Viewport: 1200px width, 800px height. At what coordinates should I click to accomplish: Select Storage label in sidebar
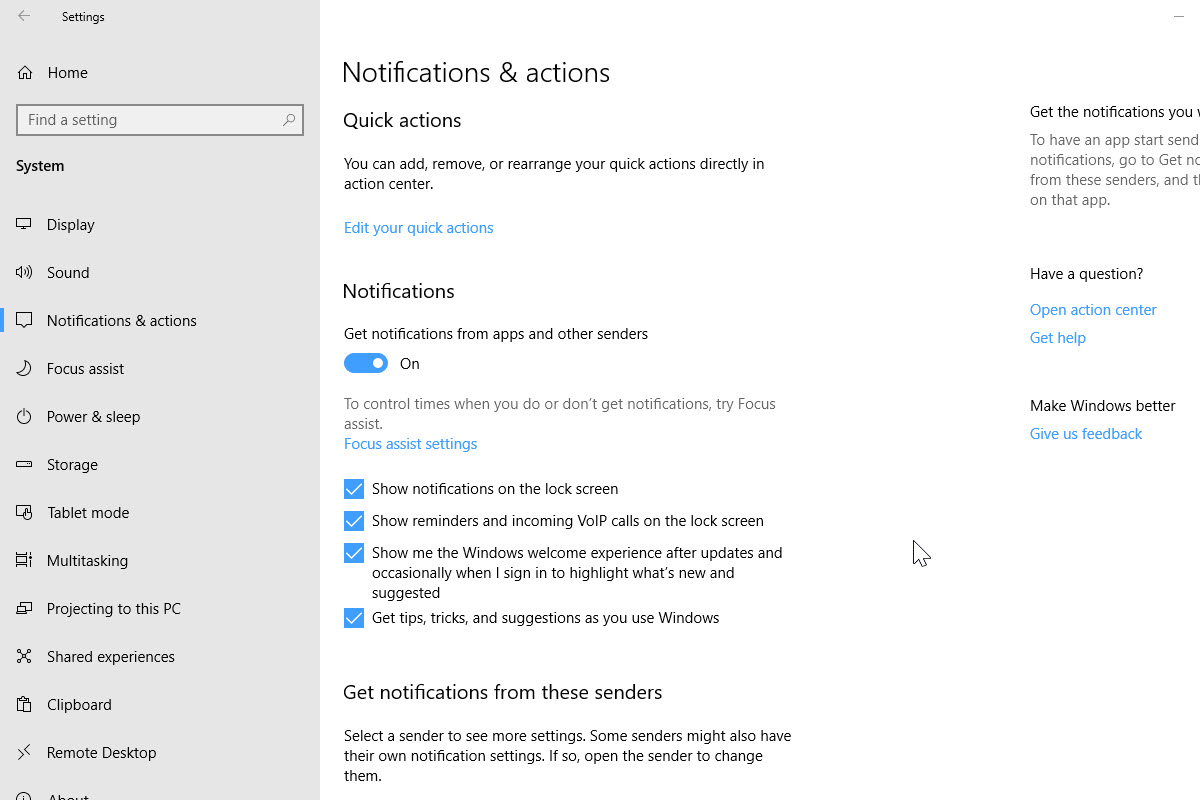point(72,464)
